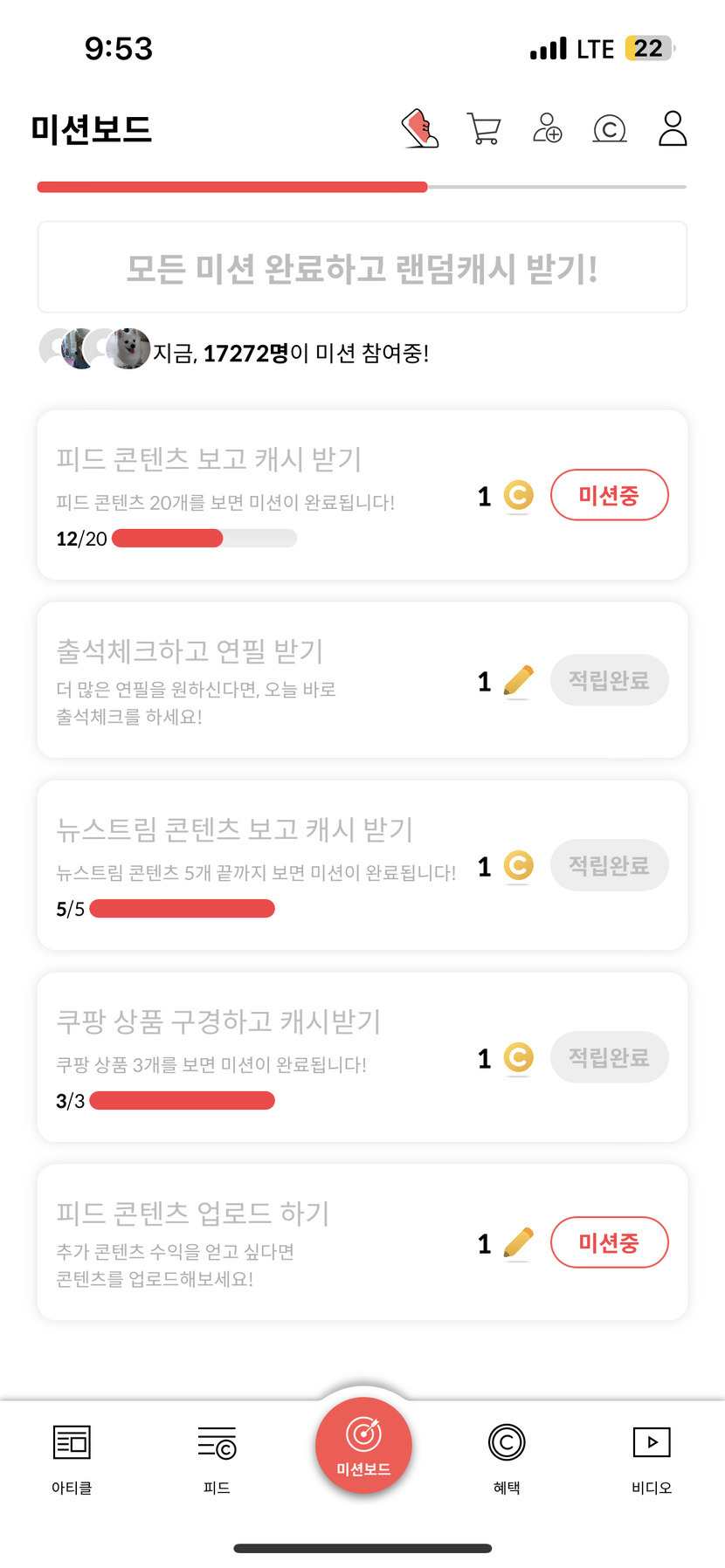Tap 미션중 button for feed upload mission
The height and width of the screenshot is (1568, 725).
click(x=609, y=1242)
